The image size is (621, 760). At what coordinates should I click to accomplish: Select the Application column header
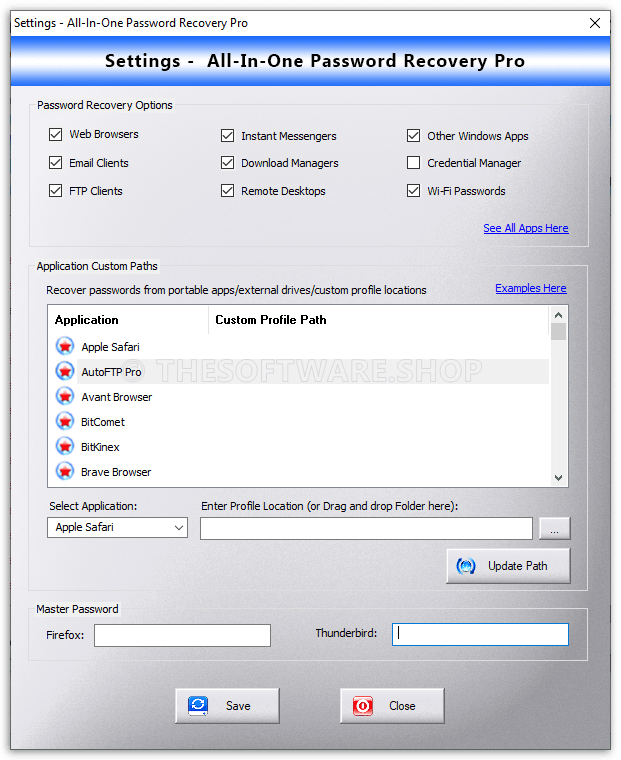tap(128, 320)
